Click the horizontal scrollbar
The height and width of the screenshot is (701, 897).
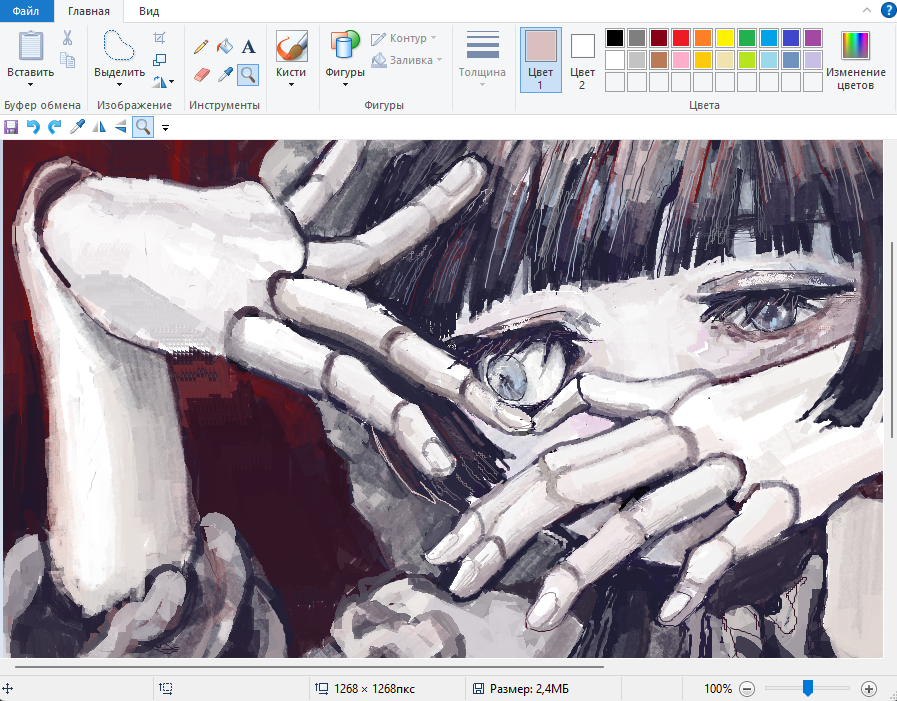(x=309, y=667)
